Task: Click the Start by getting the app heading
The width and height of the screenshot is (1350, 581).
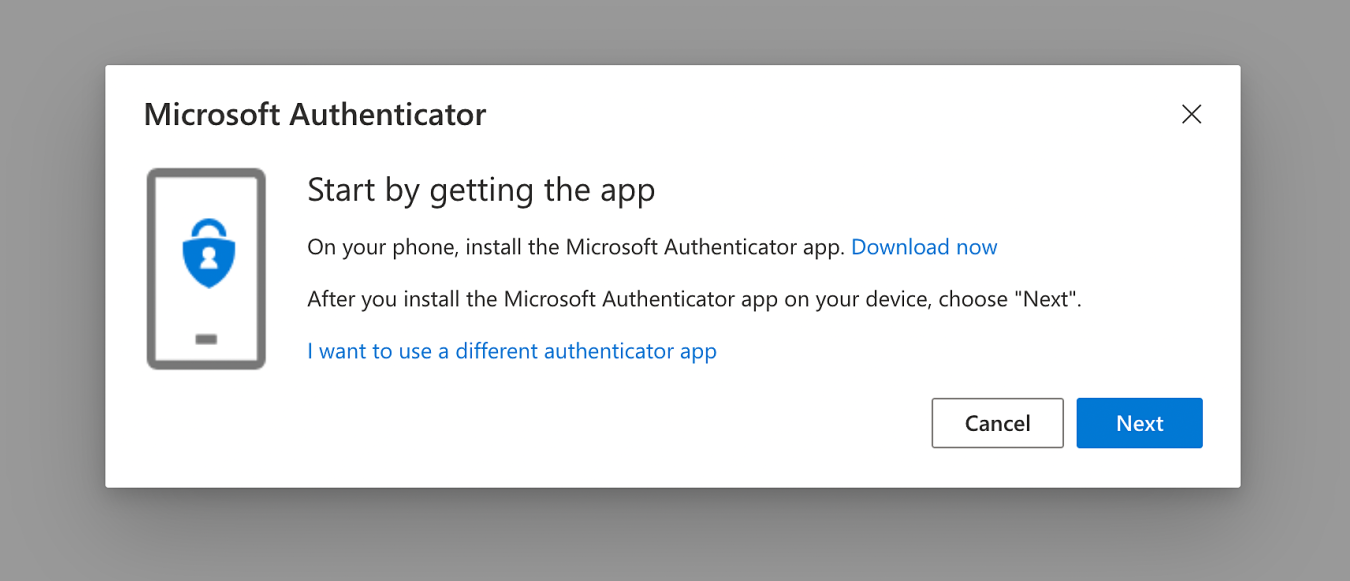Action: (x=481, y=189)
